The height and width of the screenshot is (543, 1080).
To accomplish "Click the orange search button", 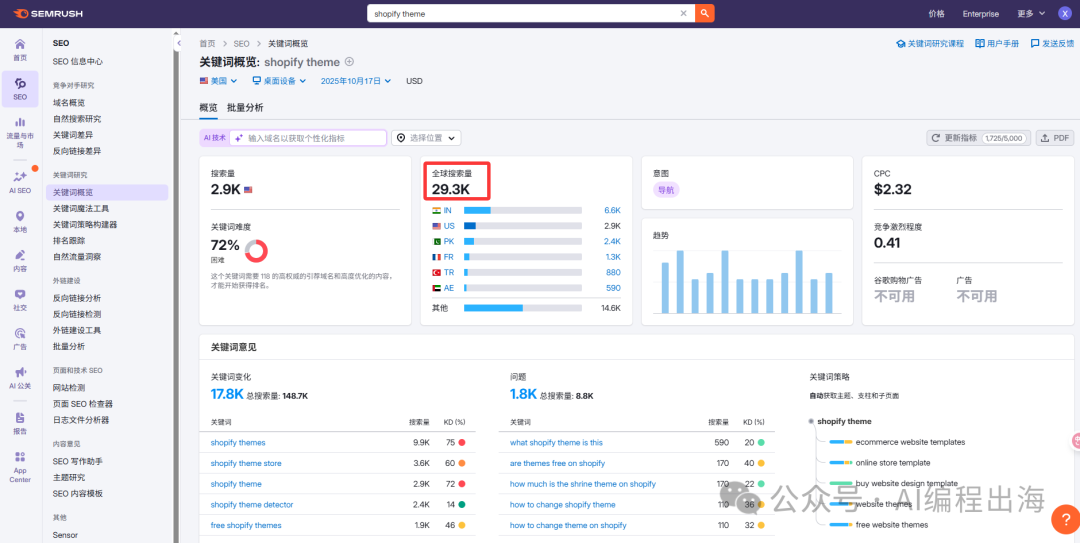I will [705, 13].
